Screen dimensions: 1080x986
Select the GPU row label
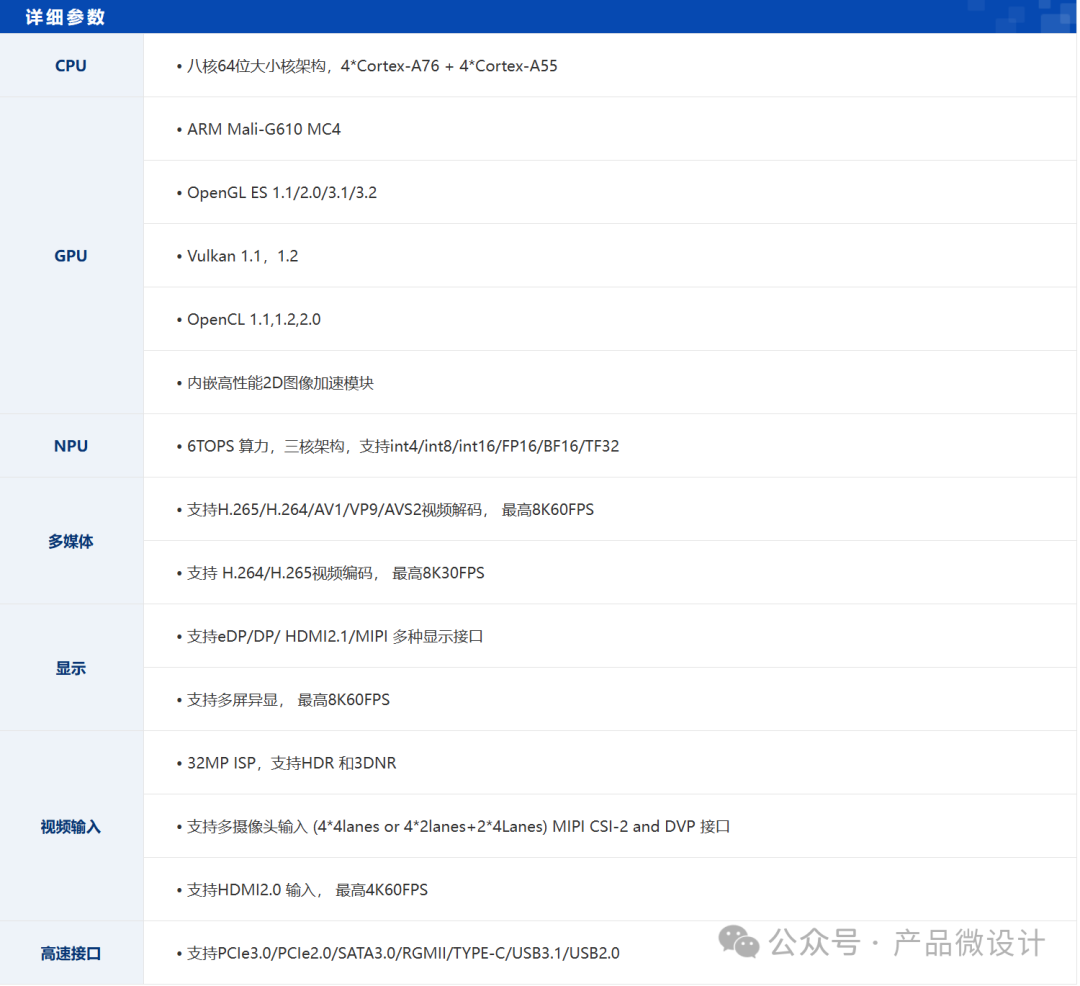71,256
